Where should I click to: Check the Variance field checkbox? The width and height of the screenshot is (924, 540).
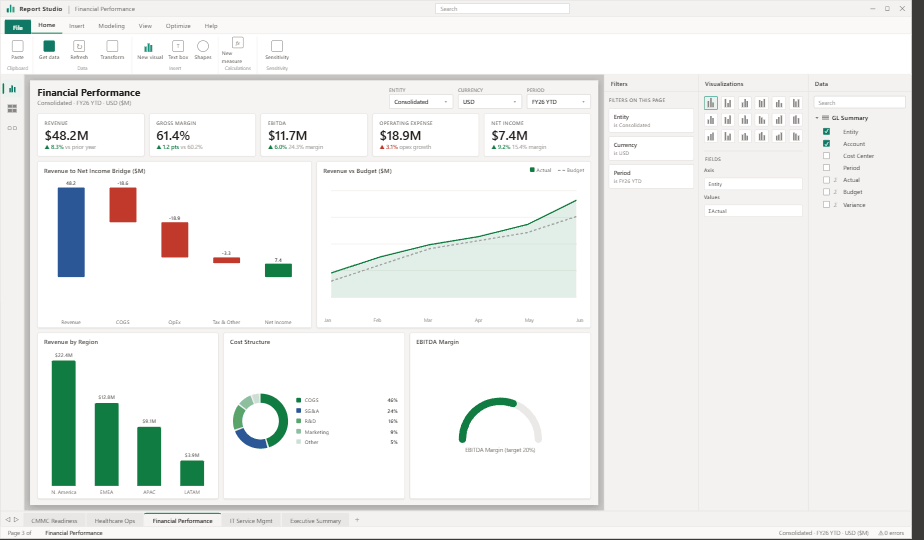(826, 205)
